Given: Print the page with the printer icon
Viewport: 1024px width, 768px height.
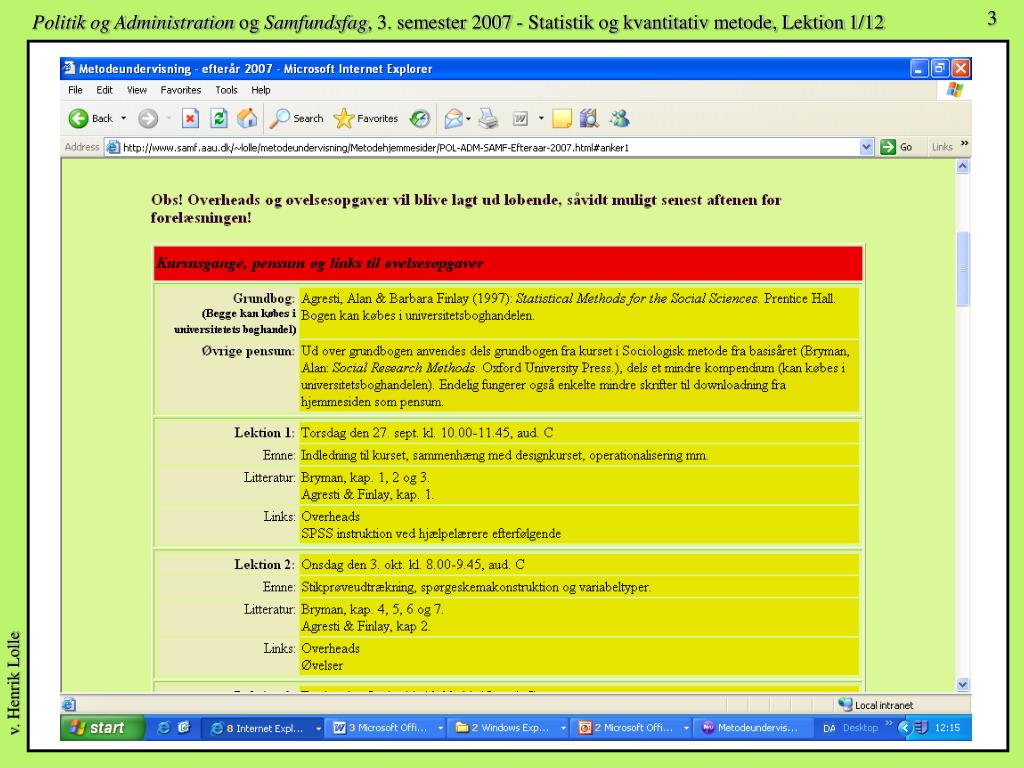Looking at the screenshot, I should [x=488, y=118].
